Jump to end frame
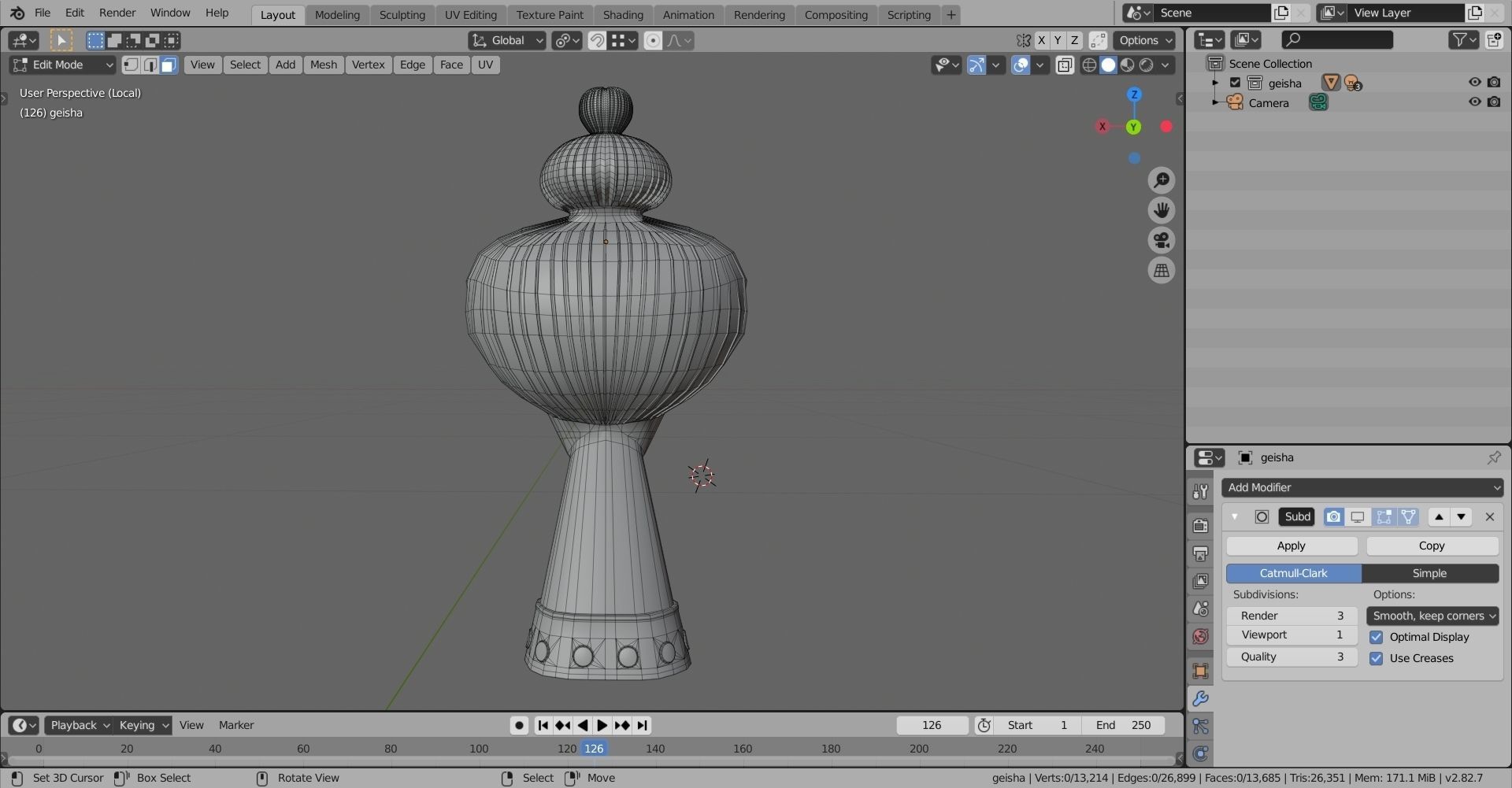 pos(643,725)
